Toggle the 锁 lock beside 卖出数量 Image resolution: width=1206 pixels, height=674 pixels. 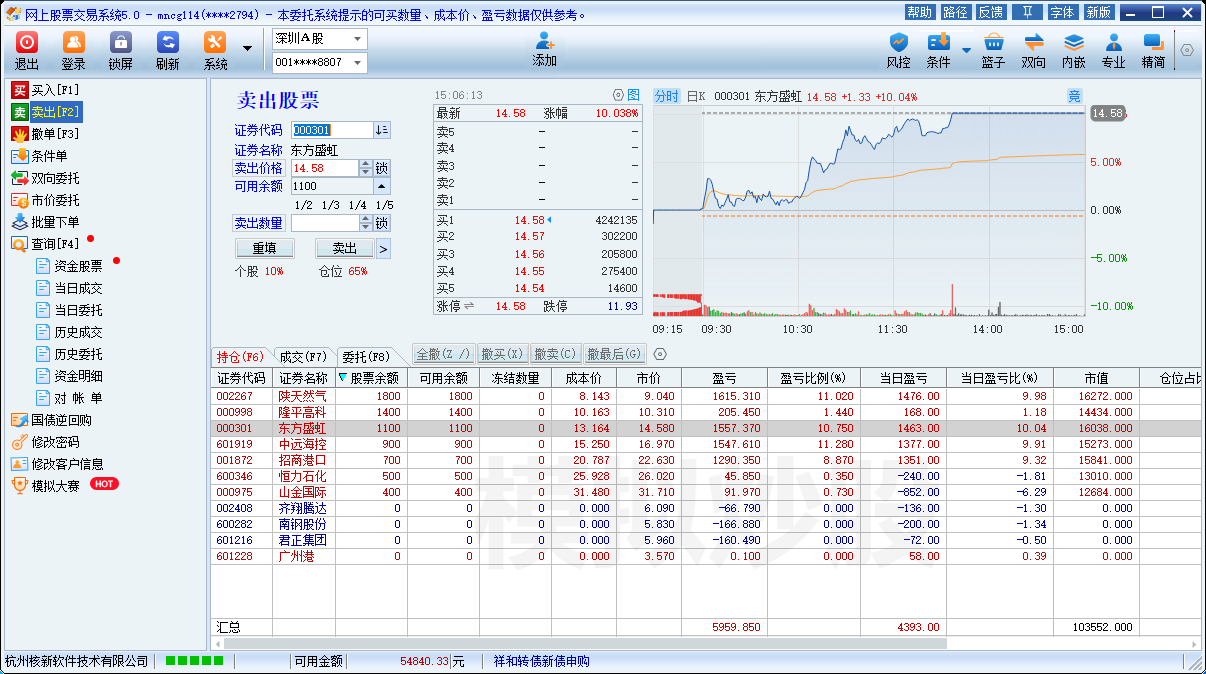[x=382, y=223]
